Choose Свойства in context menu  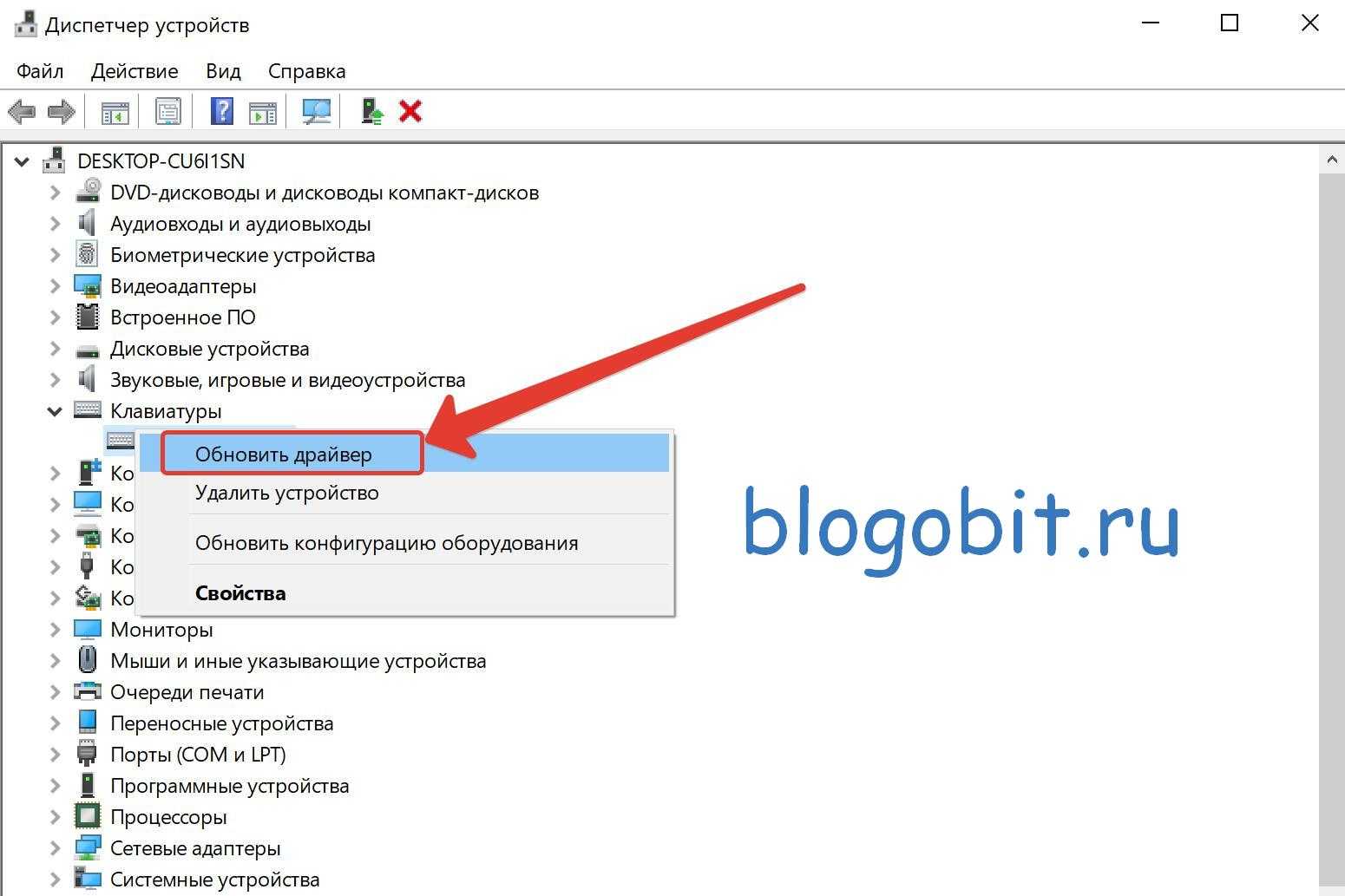coord(404,593)
